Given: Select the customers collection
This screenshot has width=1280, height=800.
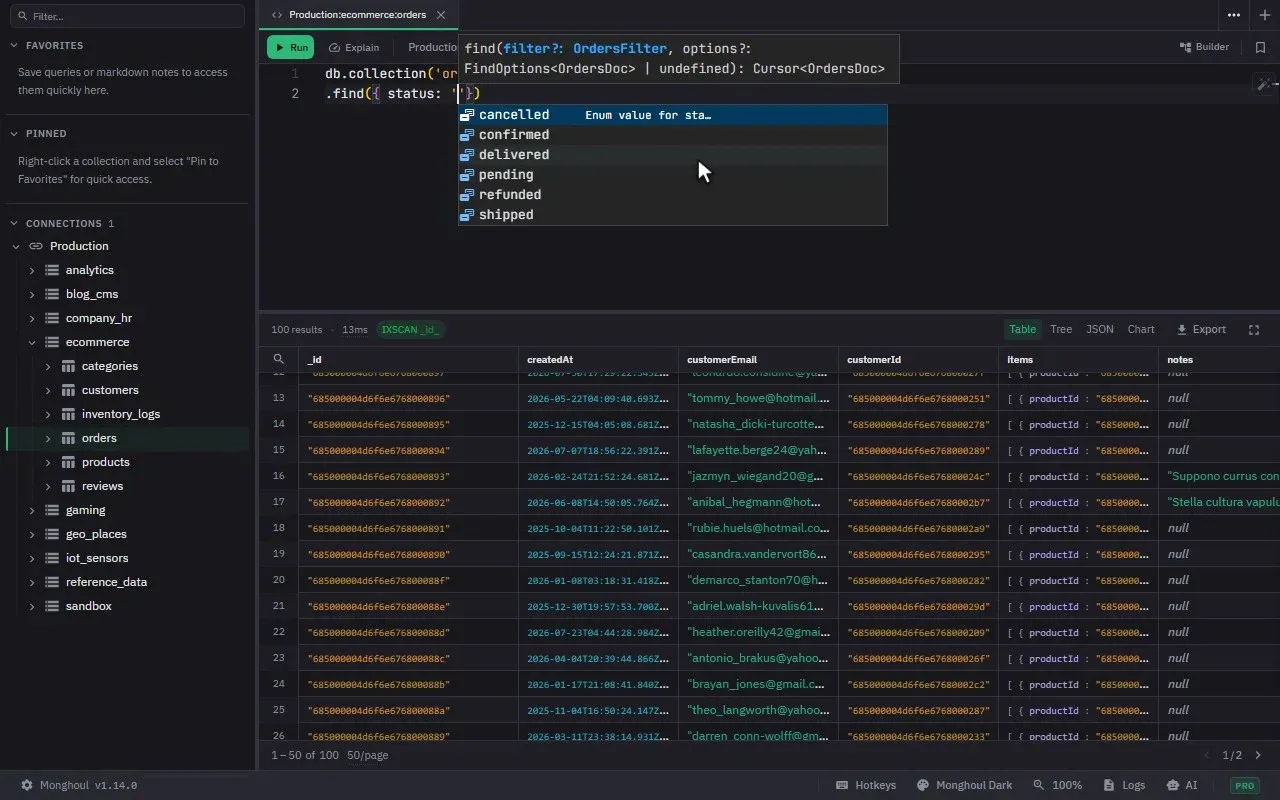Looking at the screenshot, I should 110,390.
